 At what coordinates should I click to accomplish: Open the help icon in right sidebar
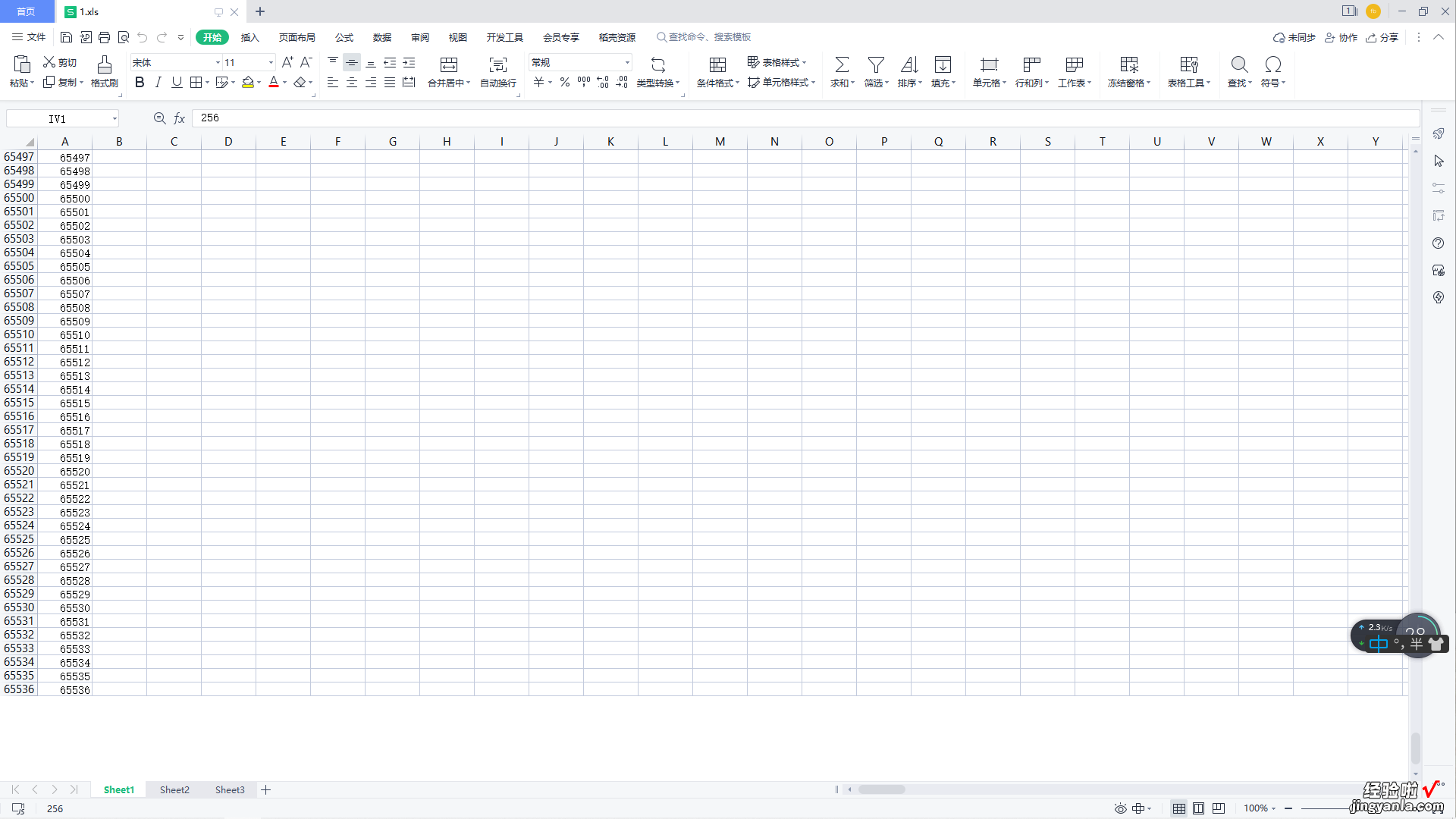(x=1439, y=243)
